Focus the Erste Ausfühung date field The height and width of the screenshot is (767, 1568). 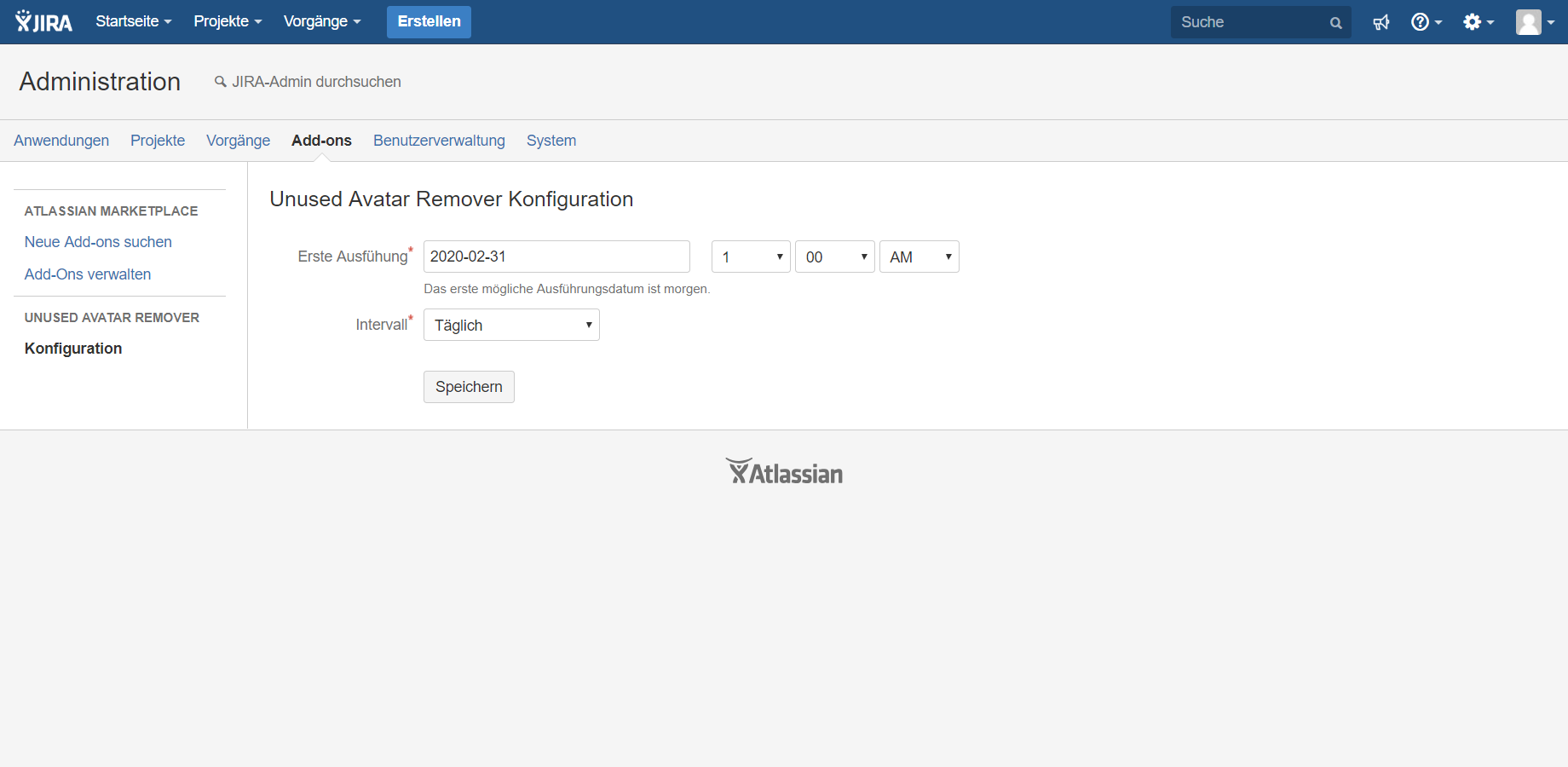click(x=556, y=257)
